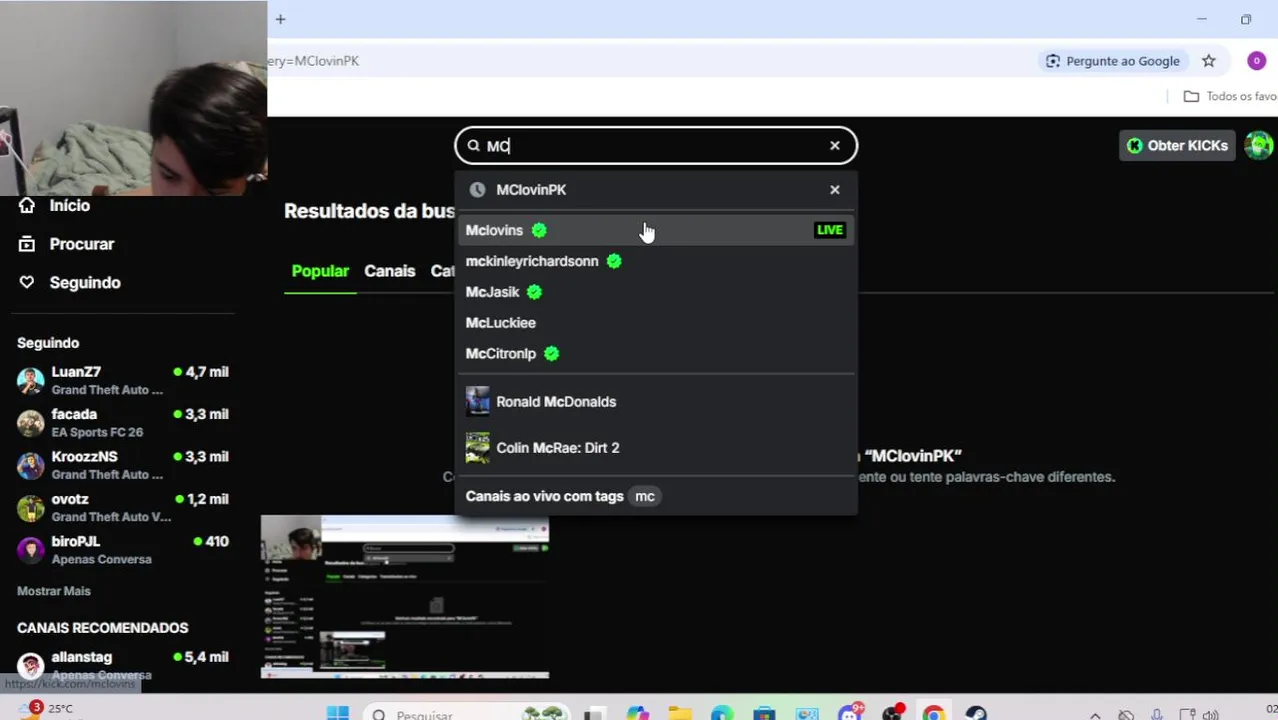Screen dimensions: 1278x720
Task: Click the Ronald McDonalds category thumbnail
Action: [478, 402]
